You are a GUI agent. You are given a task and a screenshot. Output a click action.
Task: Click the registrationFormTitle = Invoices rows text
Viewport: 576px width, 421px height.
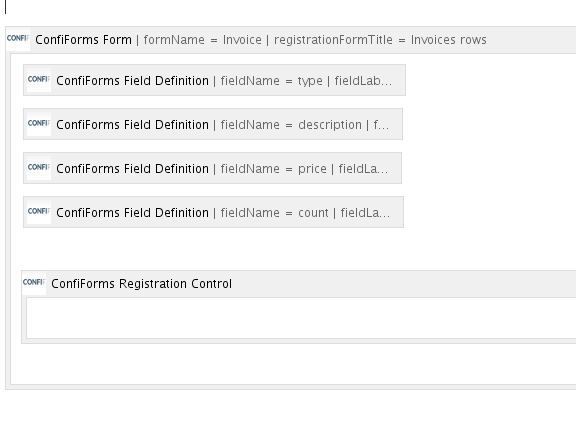coord(380,40)
